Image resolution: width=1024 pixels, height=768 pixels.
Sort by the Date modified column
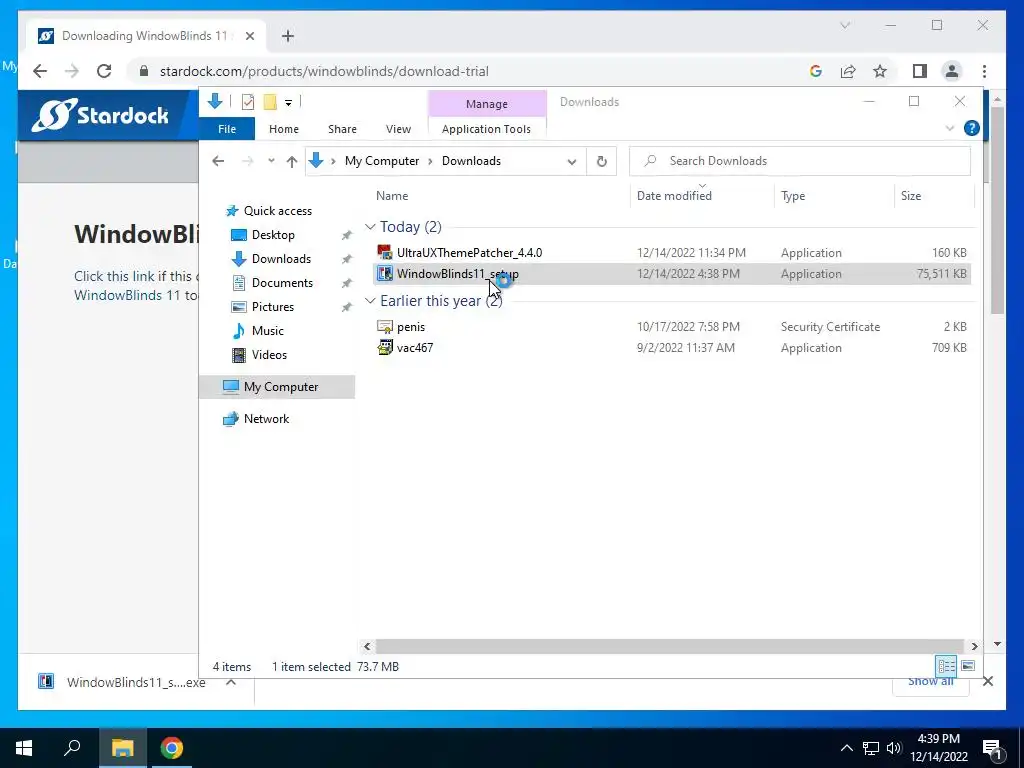point(674,195)
